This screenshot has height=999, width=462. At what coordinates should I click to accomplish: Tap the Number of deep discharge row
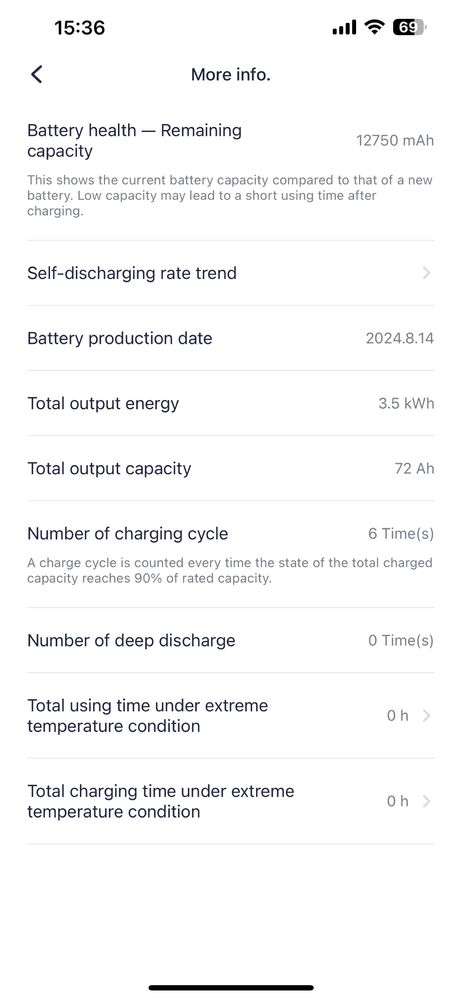[231, 640]
